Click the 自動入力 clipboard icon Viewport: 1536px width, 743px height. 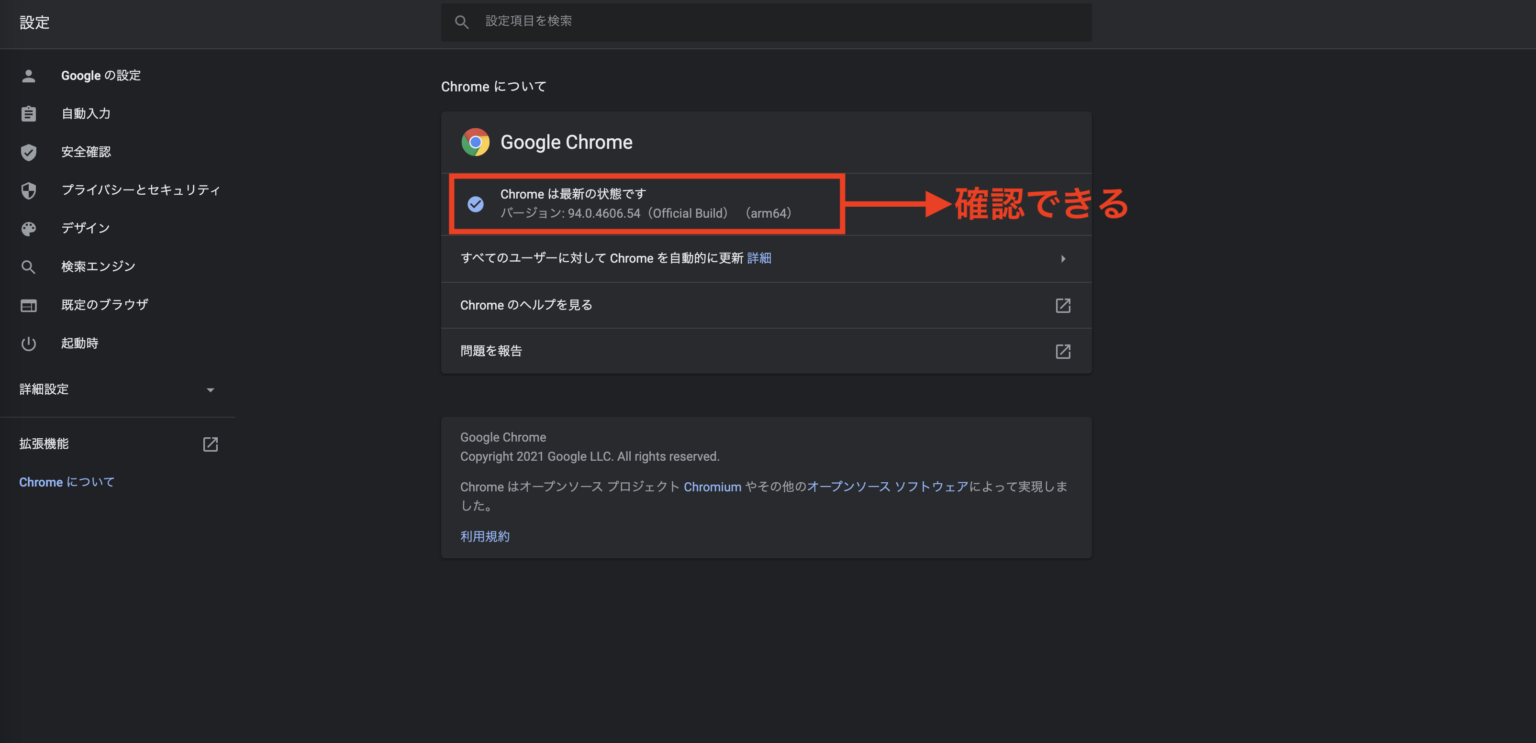pyautogui.click(x=28, y=113)
